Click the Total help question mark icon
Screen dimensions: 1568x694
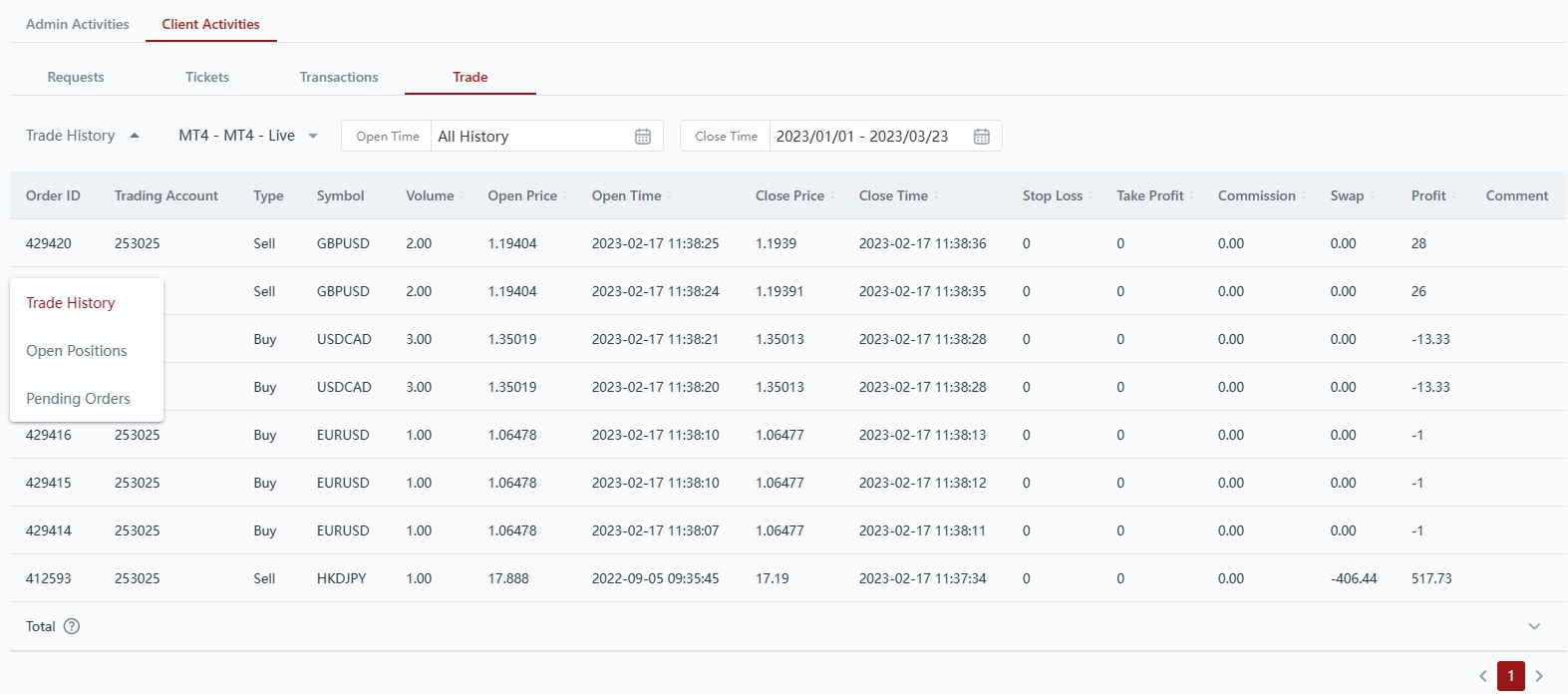pyautogui.click(x=72, y=627)
